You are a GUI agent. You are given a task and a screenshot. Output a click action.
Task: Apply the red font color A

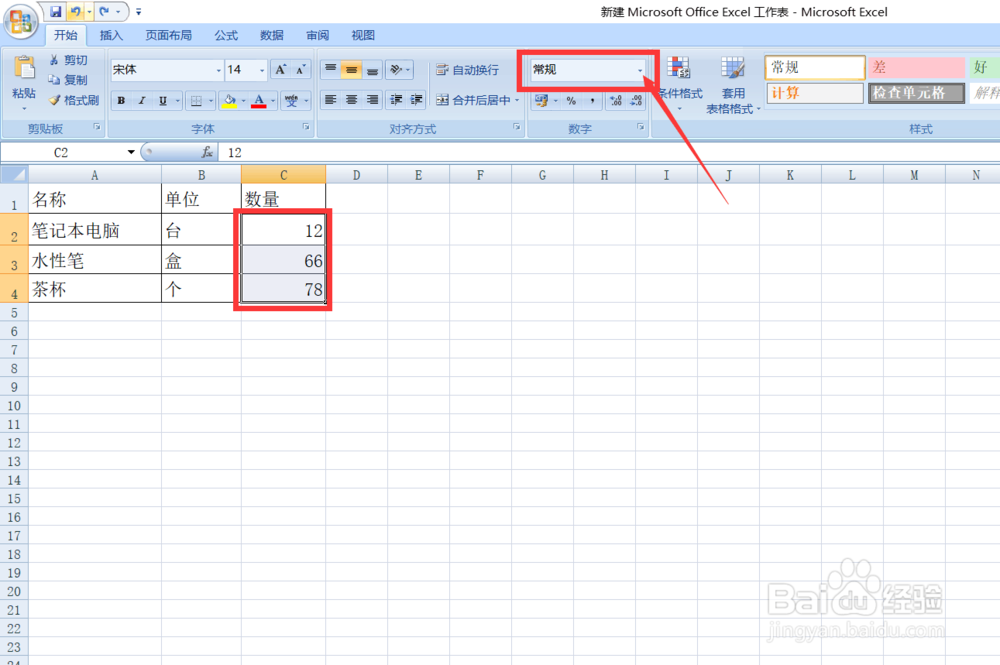click(x=259, y=100)
